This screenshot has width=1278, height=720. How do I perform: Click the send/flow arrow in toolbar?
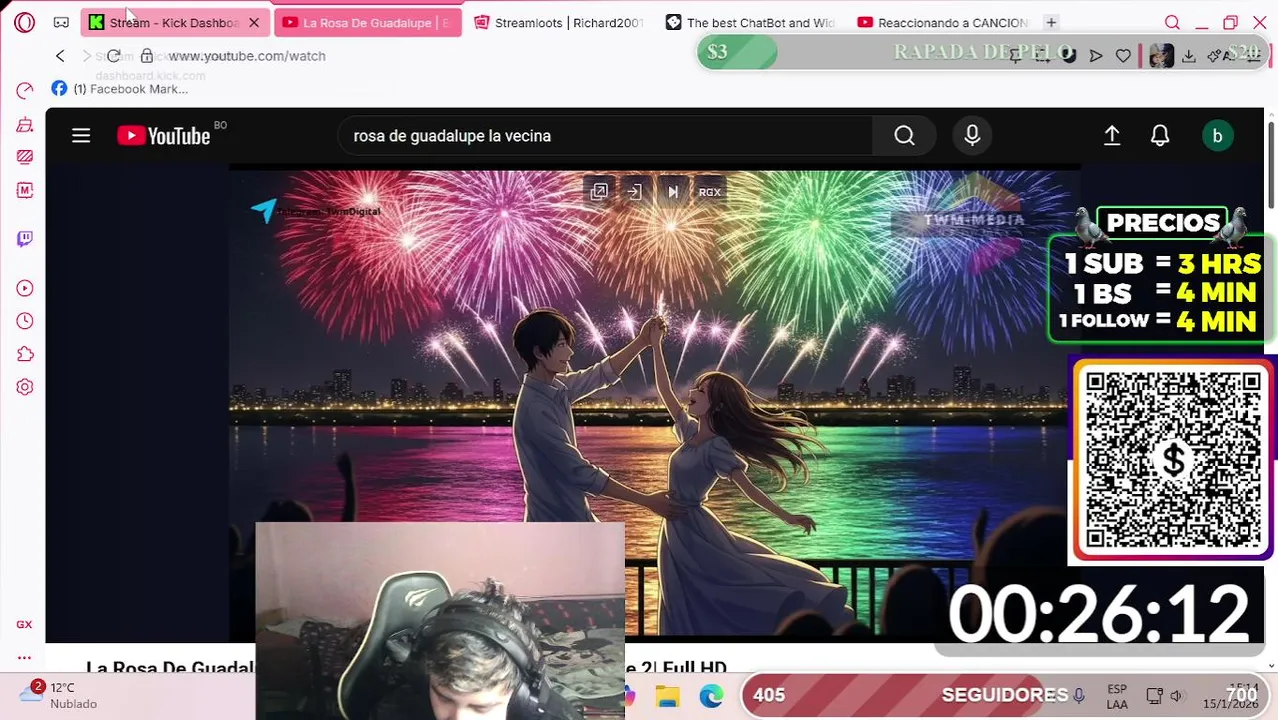1096,56
